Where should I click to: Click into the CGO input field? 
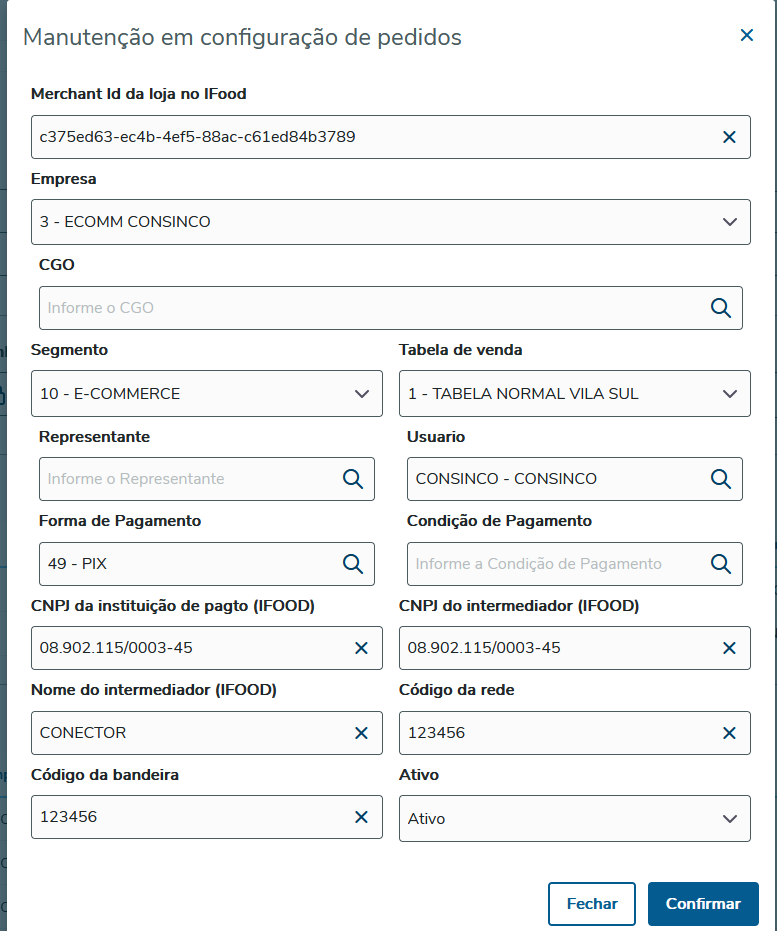(370, 308)
